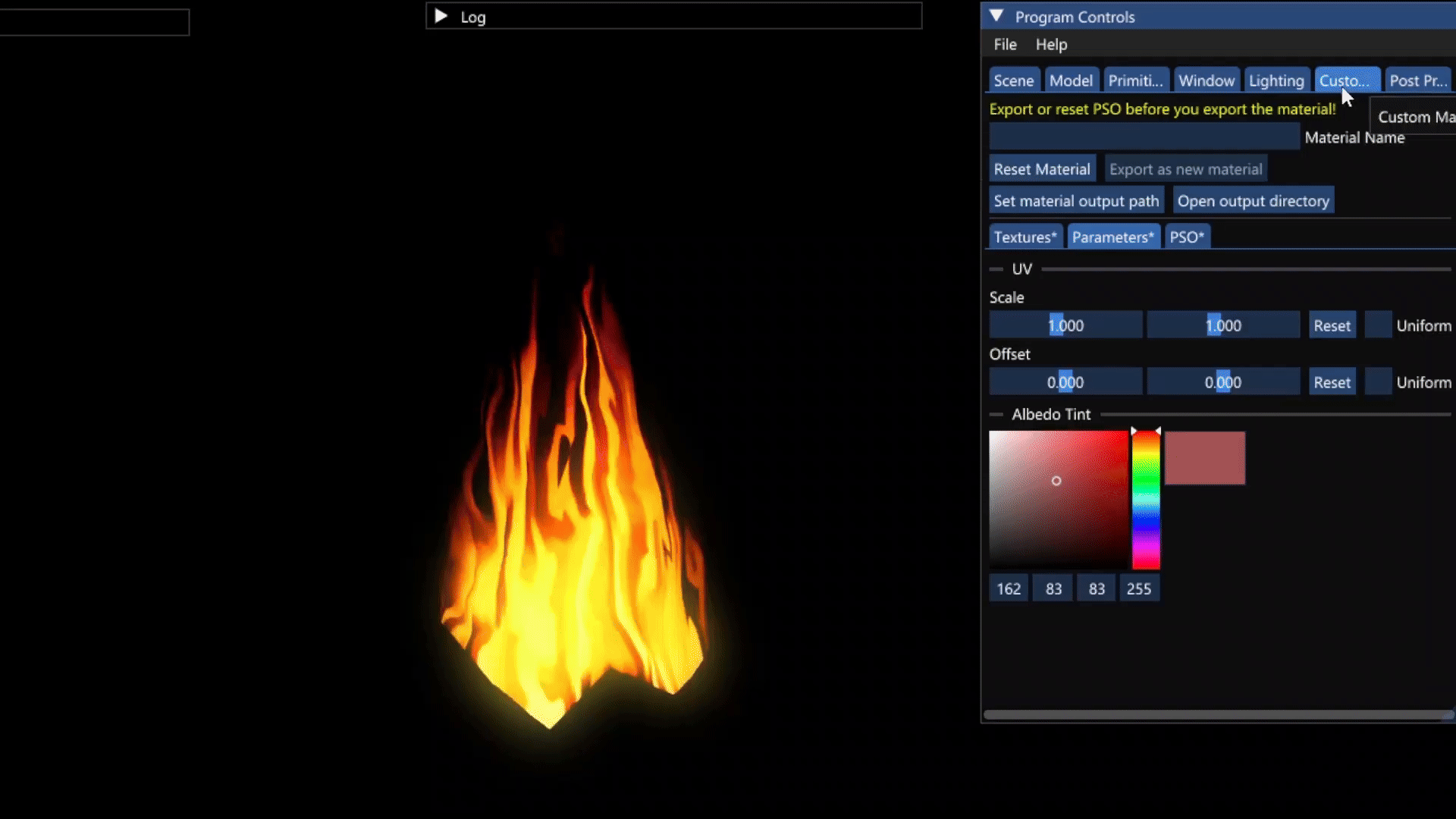Switch to the Scene tab

1013,80
